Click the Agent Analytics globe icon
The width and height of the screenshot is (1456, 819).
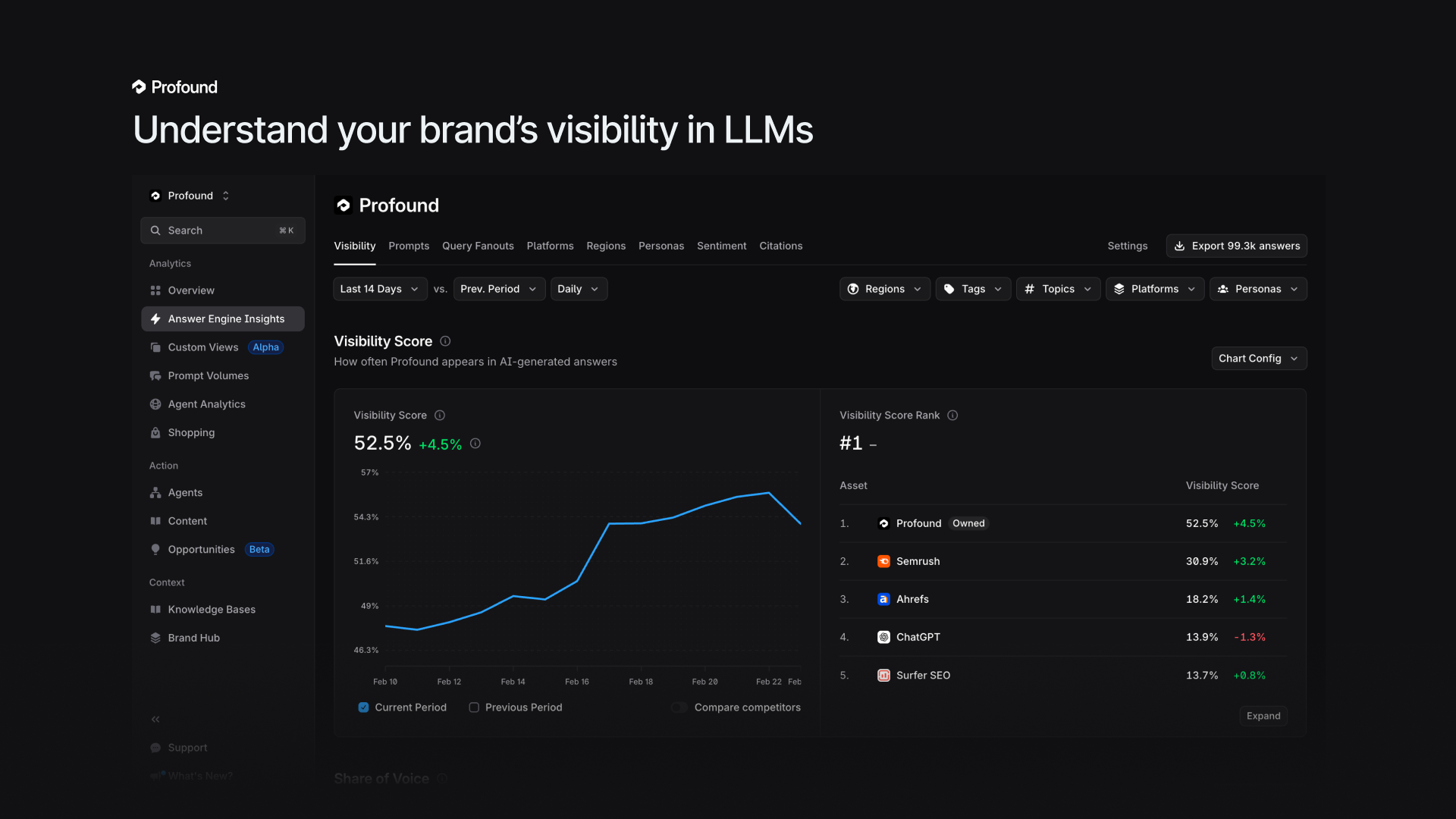pos(155,404)
